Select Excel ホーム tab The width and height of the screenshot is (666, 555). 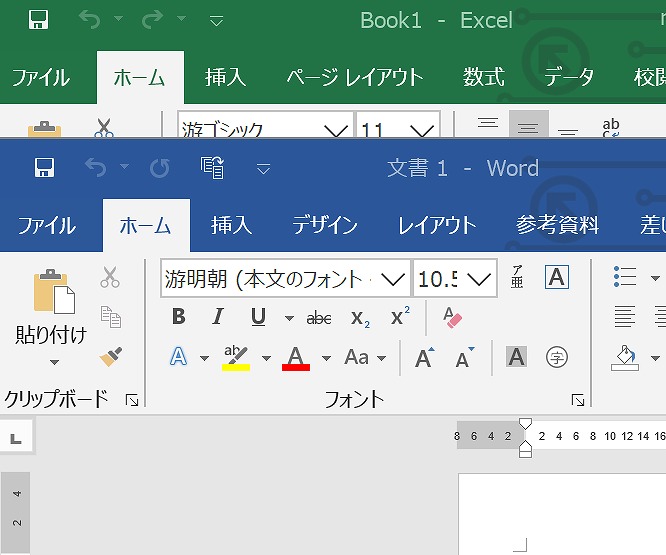[140, 78]
